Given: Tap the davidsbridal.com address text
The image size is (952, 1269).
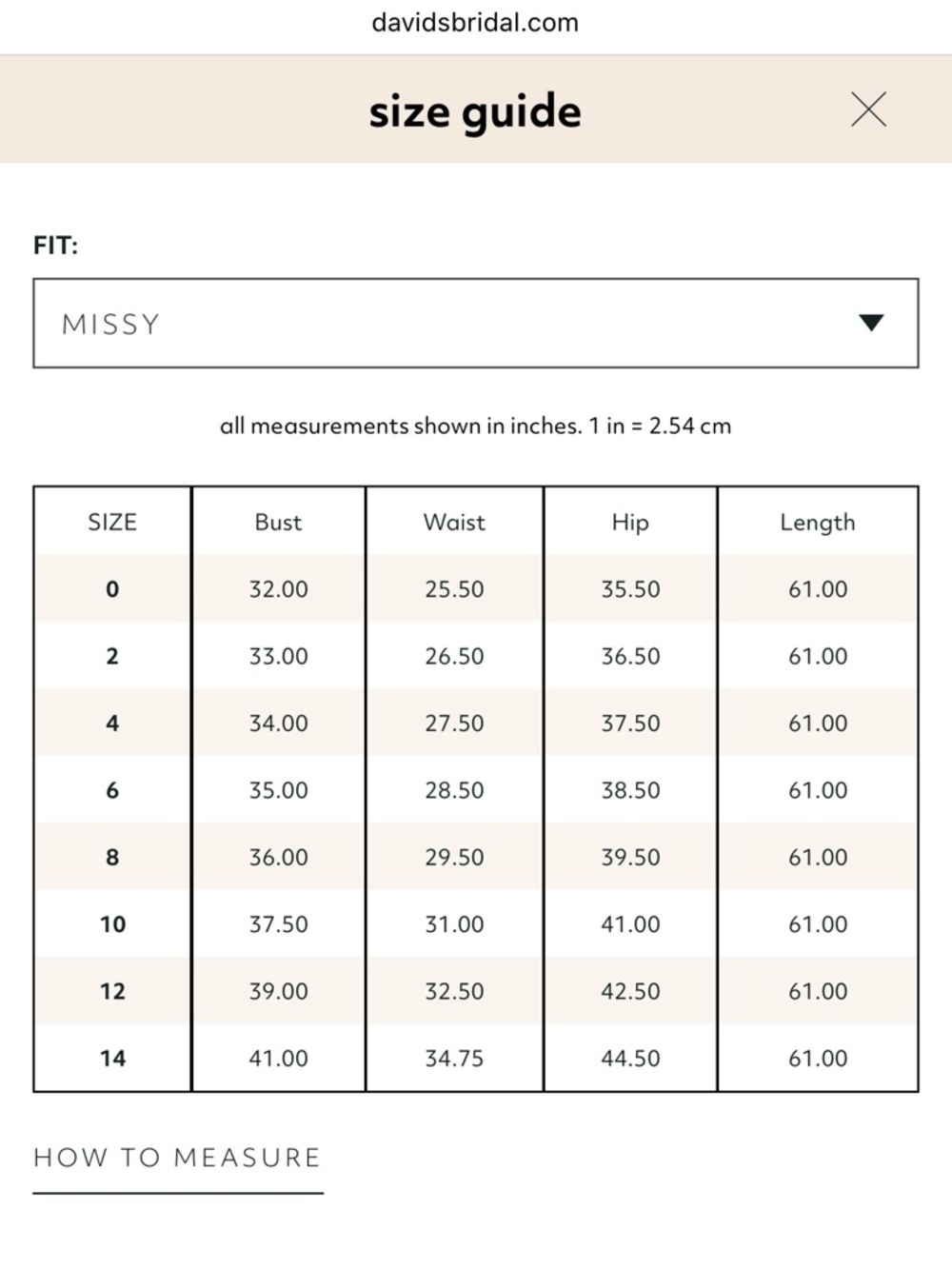Looking at the screenshot, I should (x=475, y=22).
